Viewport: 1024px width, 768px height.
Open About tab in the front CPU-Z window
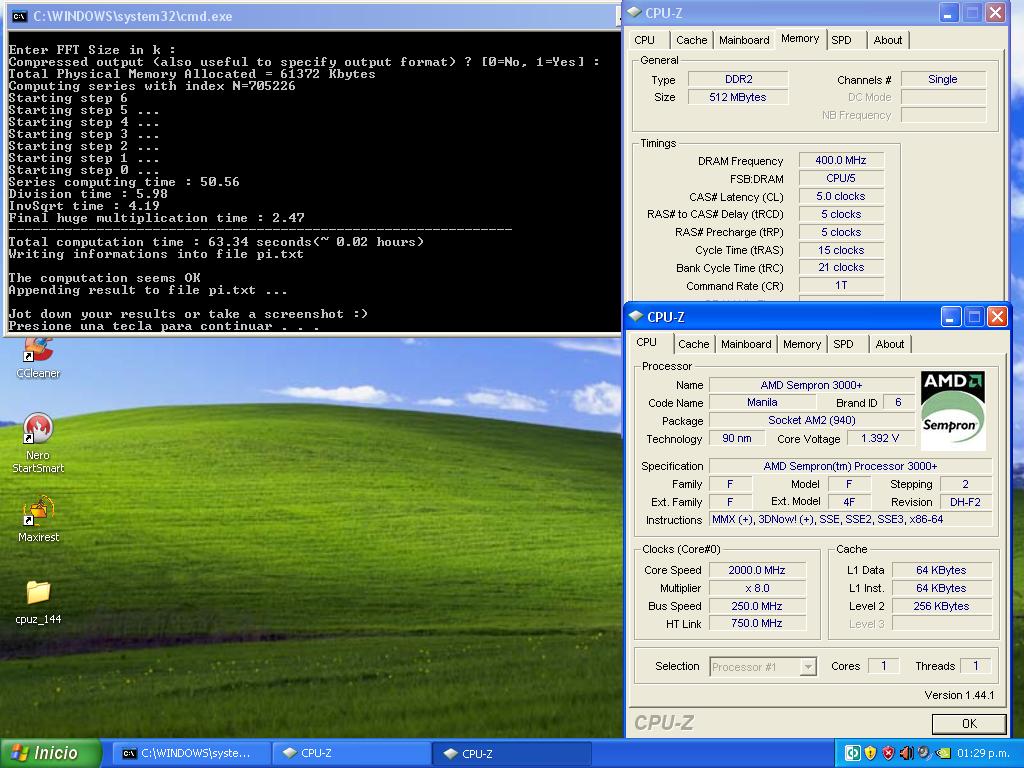[x=889, y=344]
